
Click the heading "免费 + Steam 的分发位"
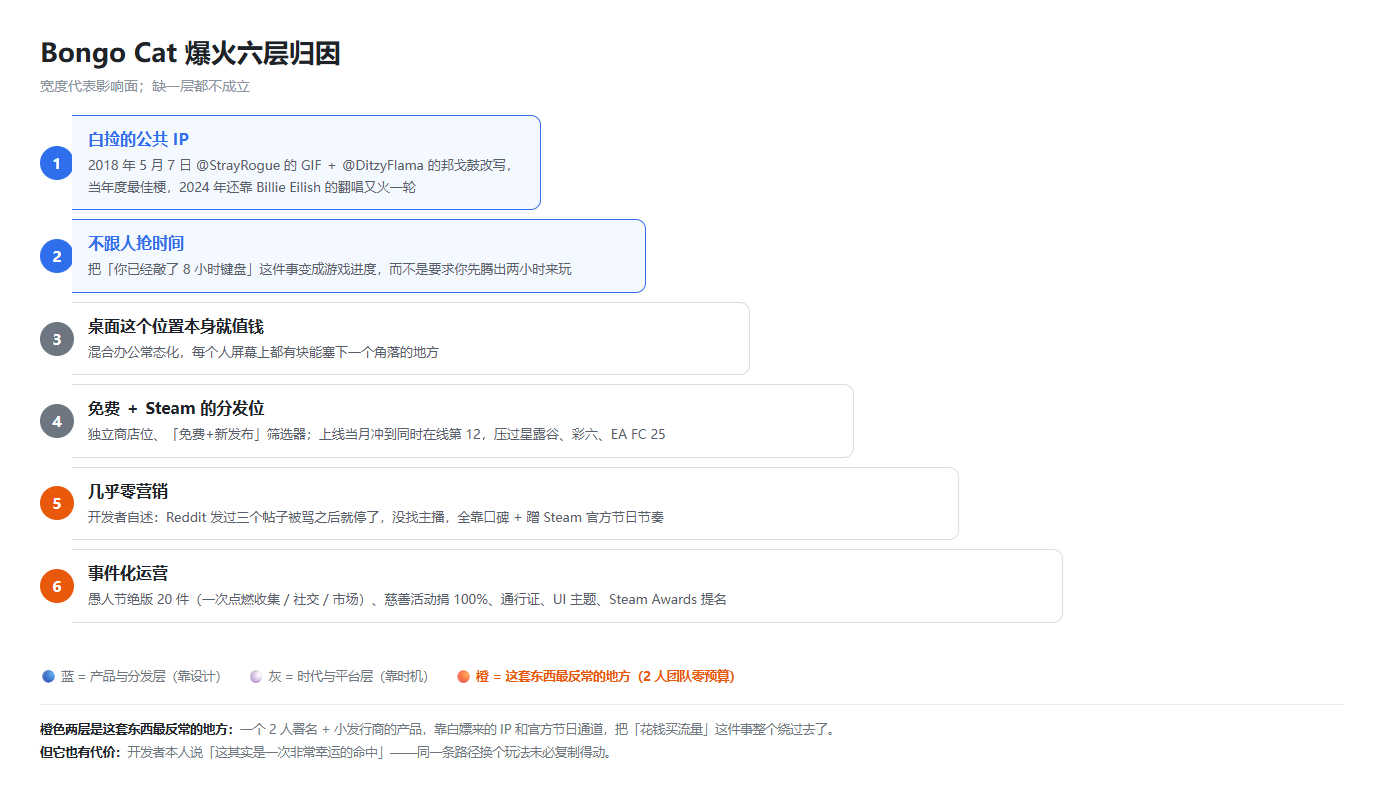(176, 408)
